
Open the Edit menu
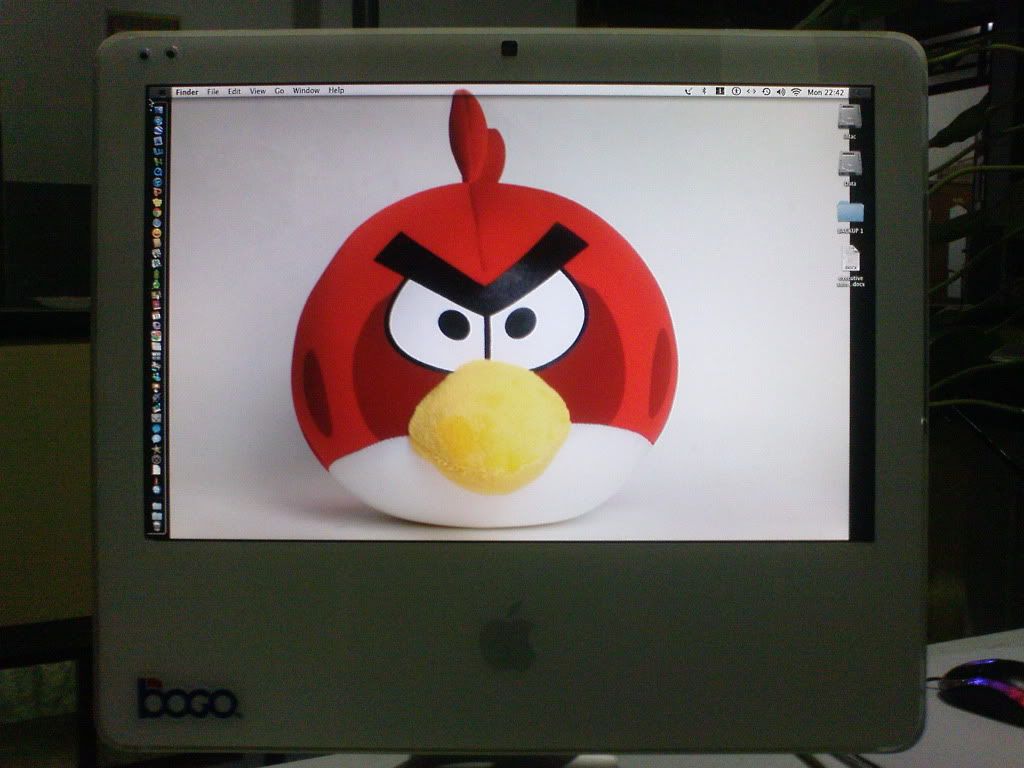234,91
